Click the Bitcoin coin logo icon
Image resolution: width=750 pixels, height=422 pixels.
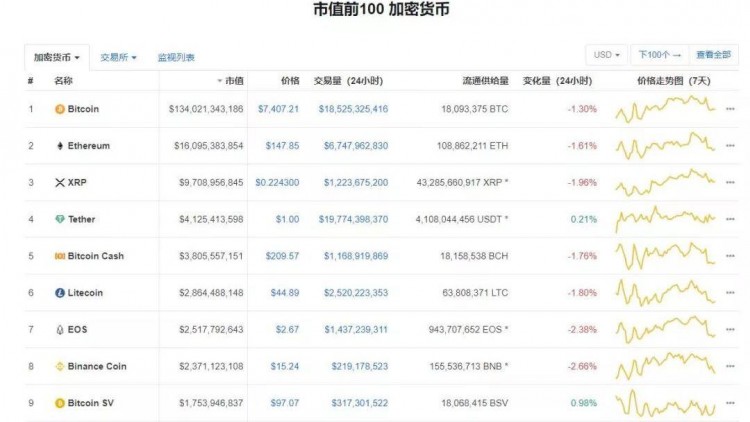pos(60,109)
